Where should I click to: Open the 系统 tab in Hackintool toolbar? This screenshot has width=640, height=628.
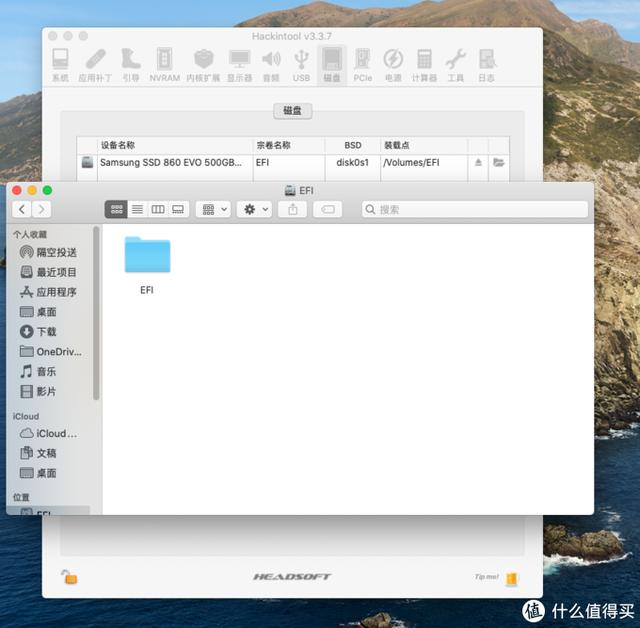click(x=60, y=65)
